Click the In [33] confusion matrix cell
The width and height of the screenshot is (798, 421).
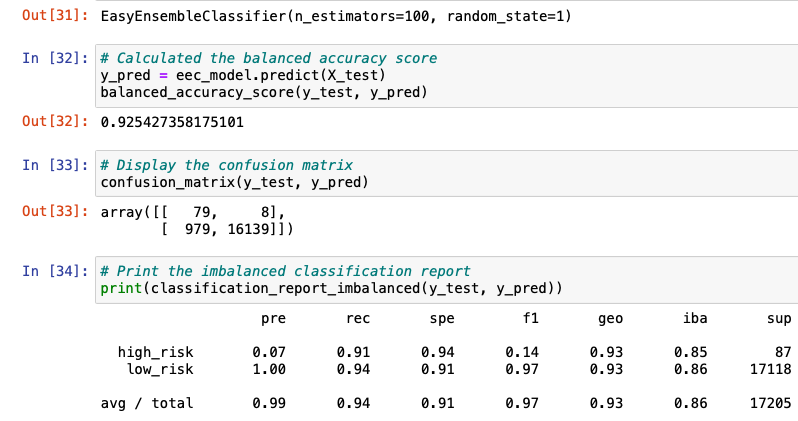(447, 174)
